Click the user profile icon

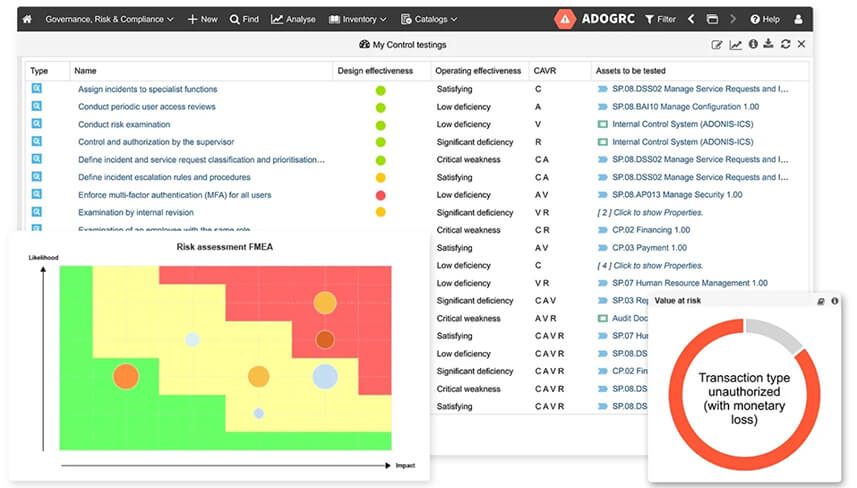pyautogui.click(x=798, y=19)
